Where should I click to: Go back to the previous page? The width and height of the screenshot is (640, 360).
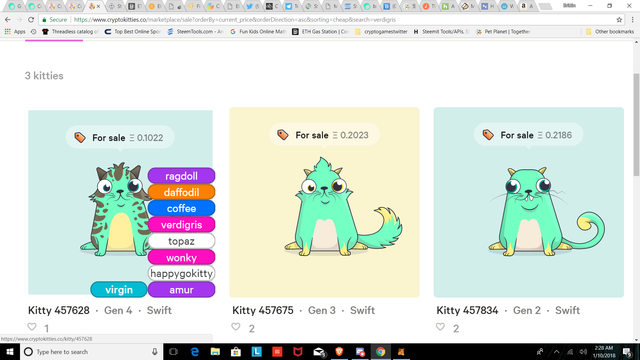point(8,20)
